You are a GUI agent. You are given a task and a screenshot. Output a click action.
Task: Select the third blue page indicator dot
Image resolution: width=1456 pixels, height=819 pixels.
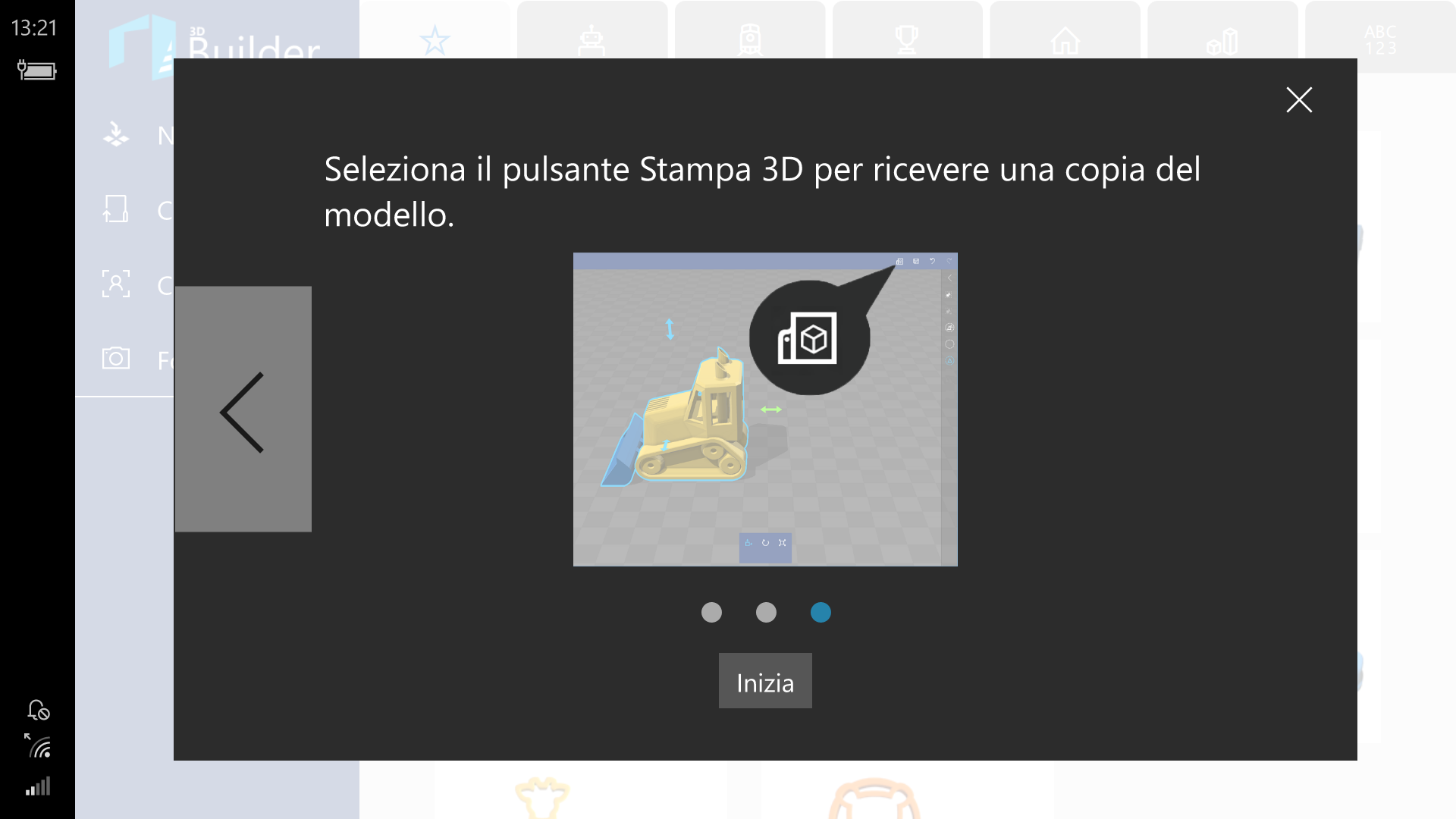coord(821,612)
